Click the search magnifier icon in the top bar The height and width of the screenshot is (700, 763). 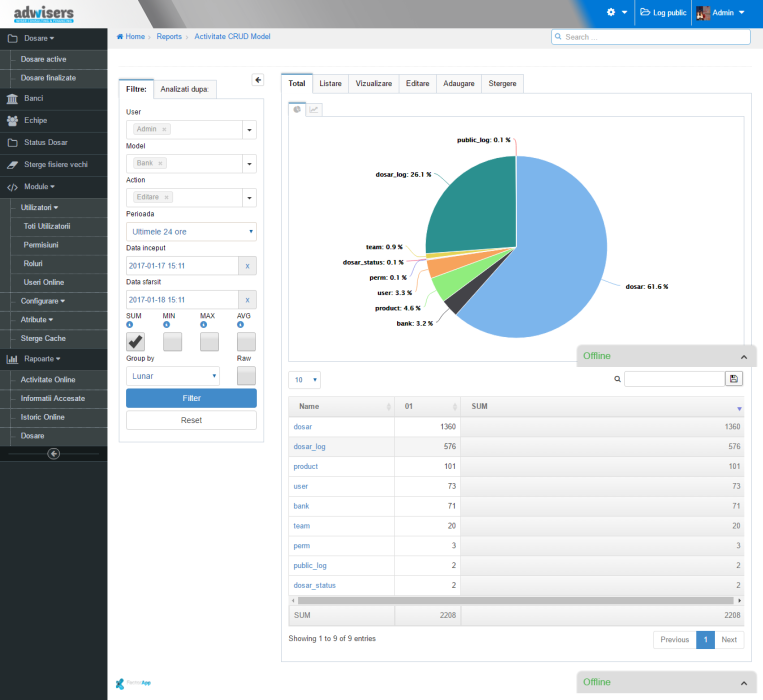click(558, 36)
